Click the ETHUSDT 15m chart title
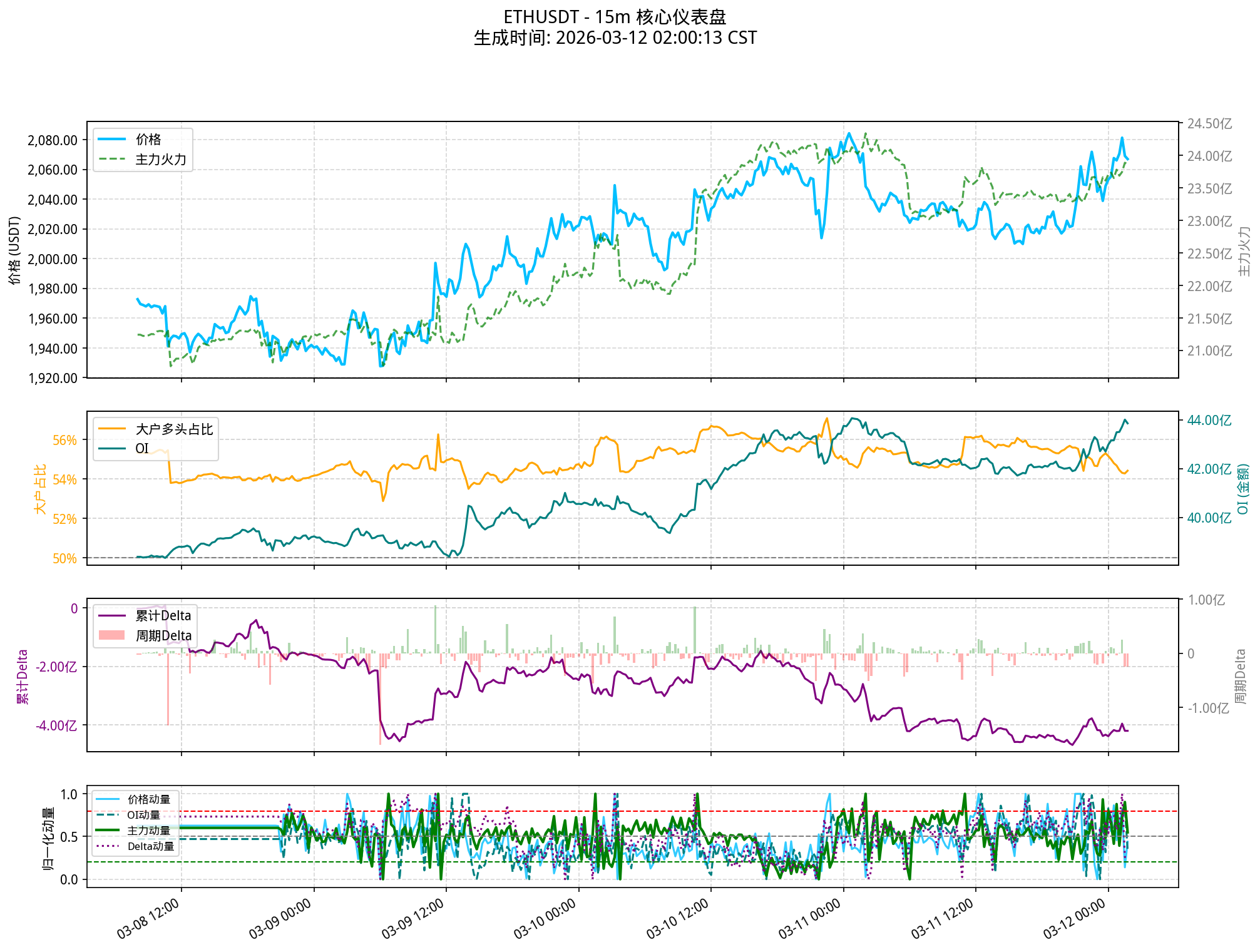The image size is (1260, 952). point(615,17)
